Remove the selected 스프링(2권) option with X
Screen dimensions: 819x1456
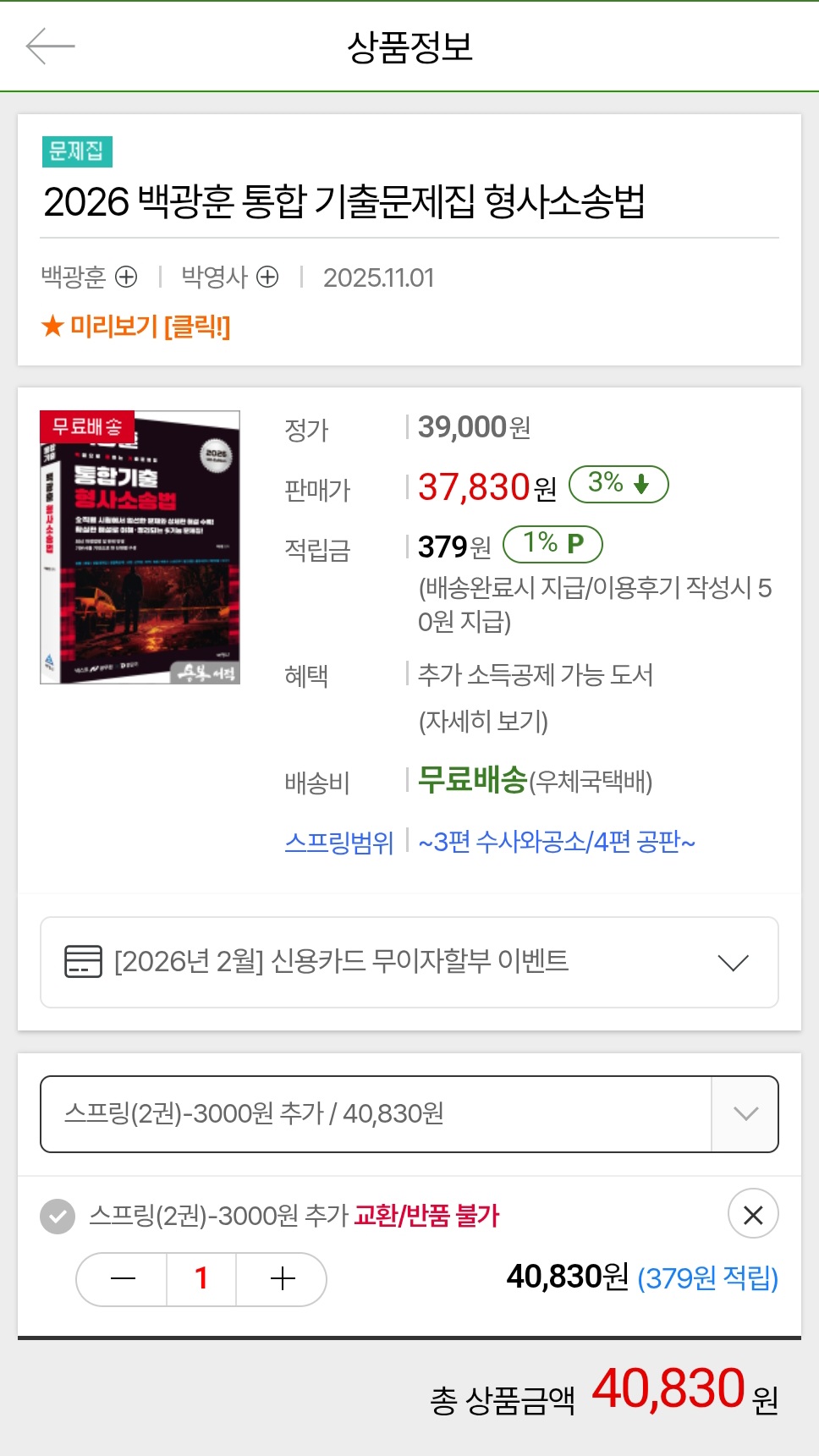tap(753, 1214)
